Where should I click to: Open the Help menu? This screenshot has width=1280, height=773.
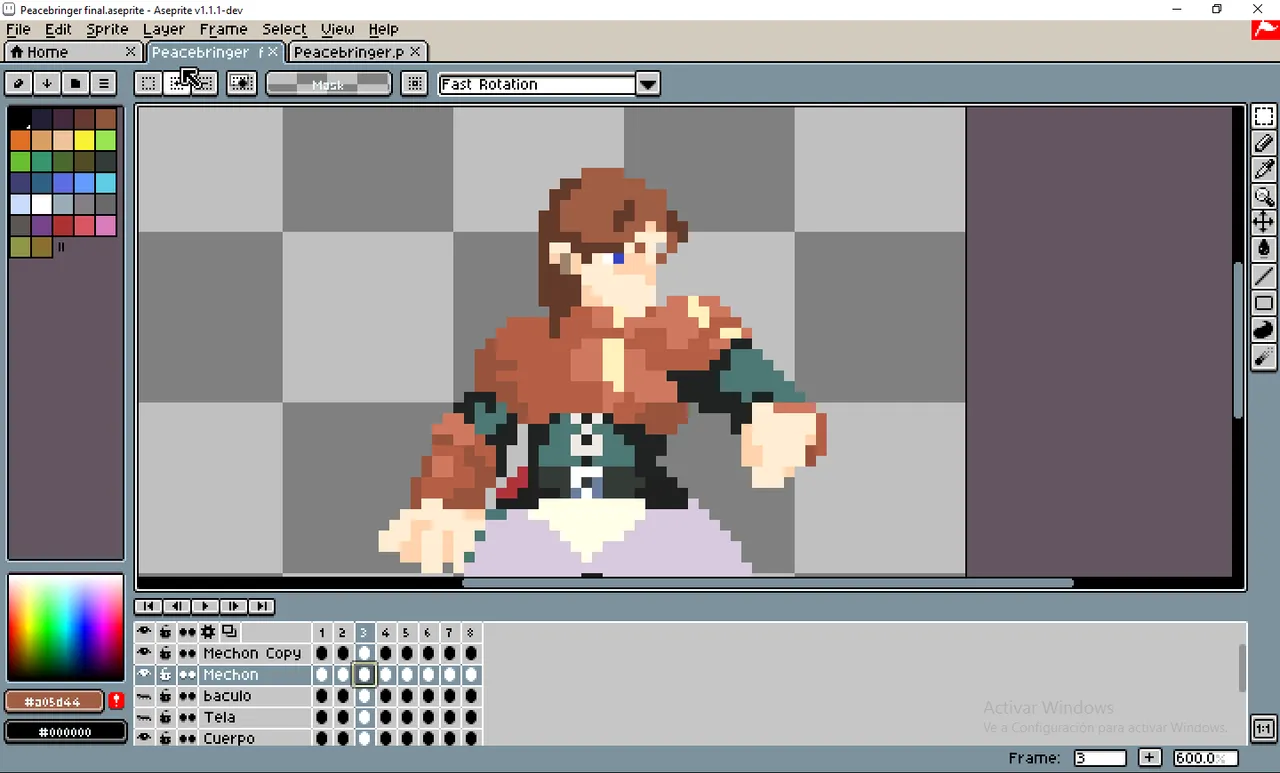[x=383, y=29]
